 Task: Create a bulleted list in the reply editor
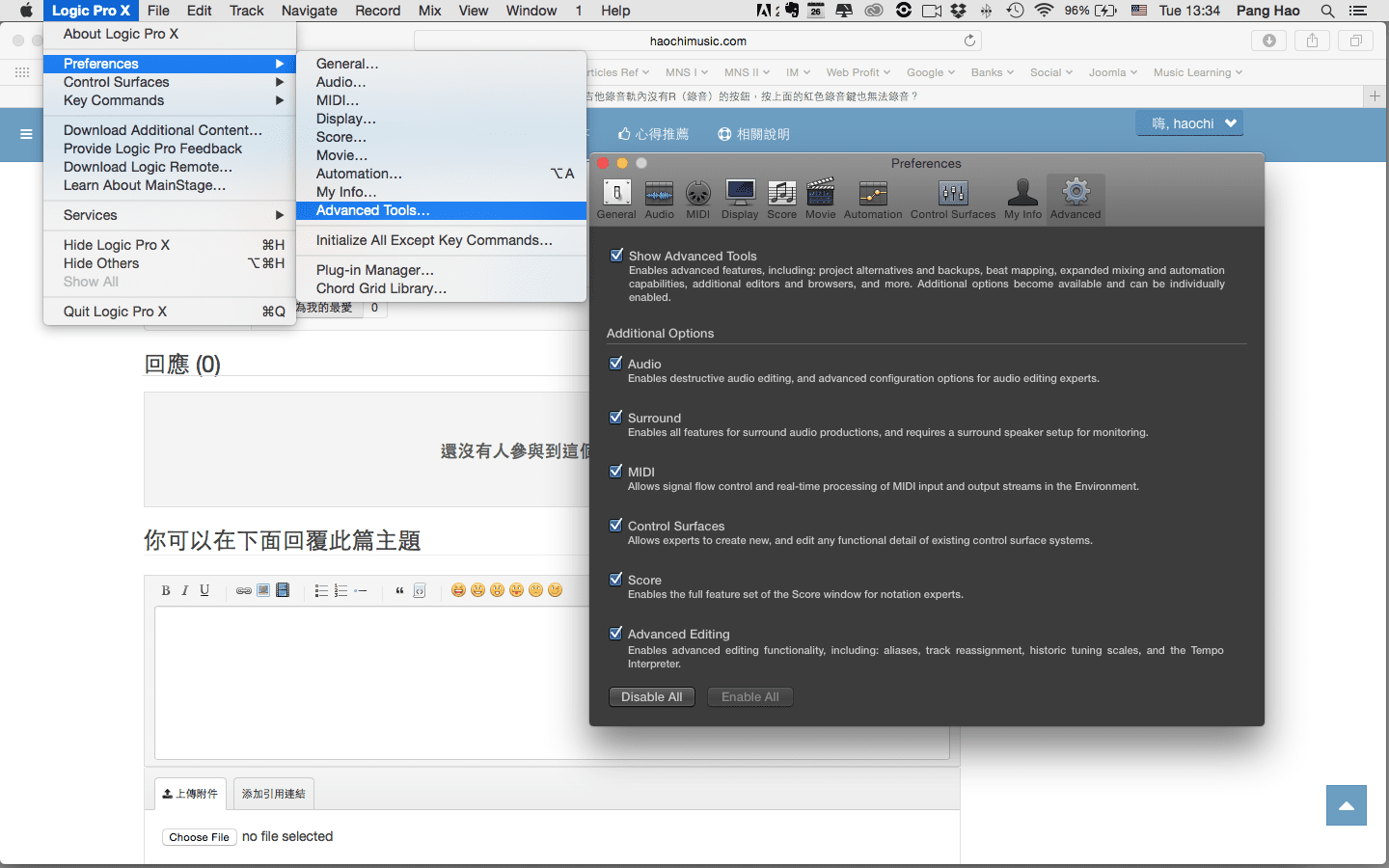pos(322,590)
